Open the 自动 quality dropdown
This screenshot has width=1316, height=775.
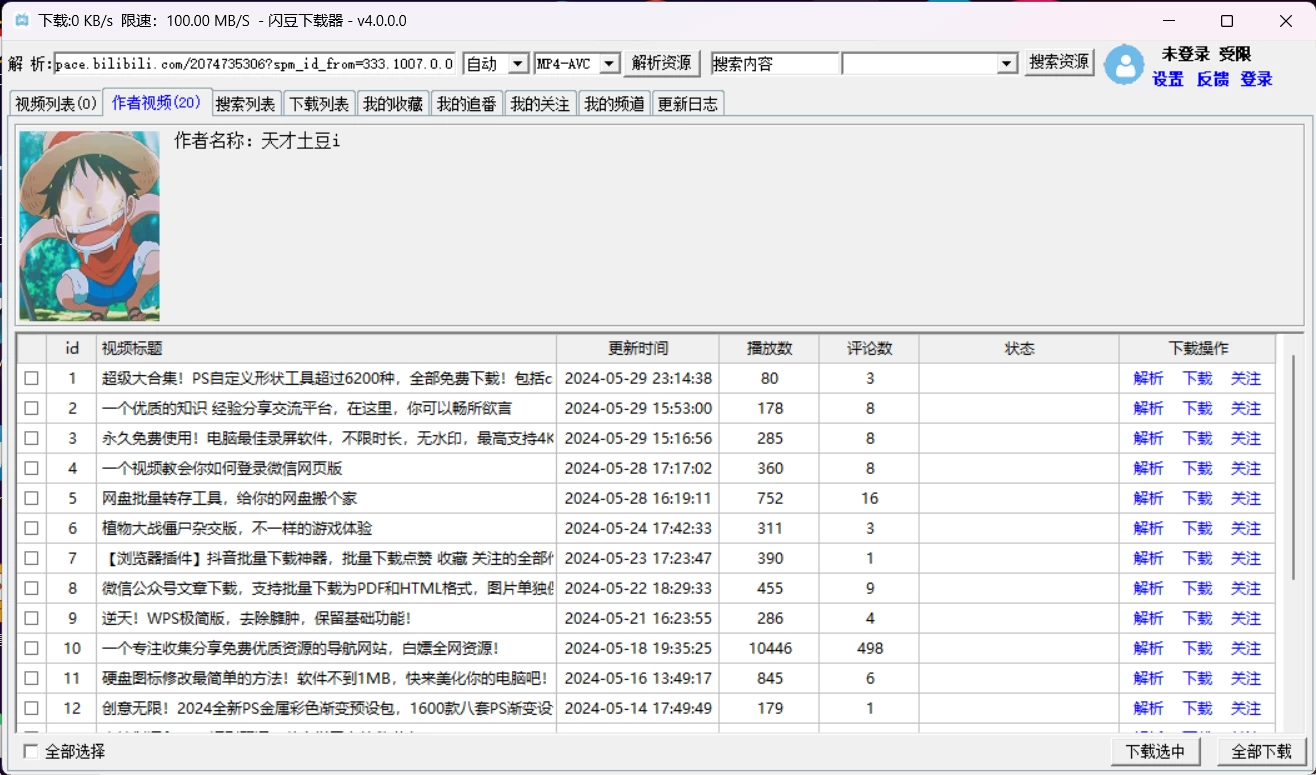tap(496, 64)
